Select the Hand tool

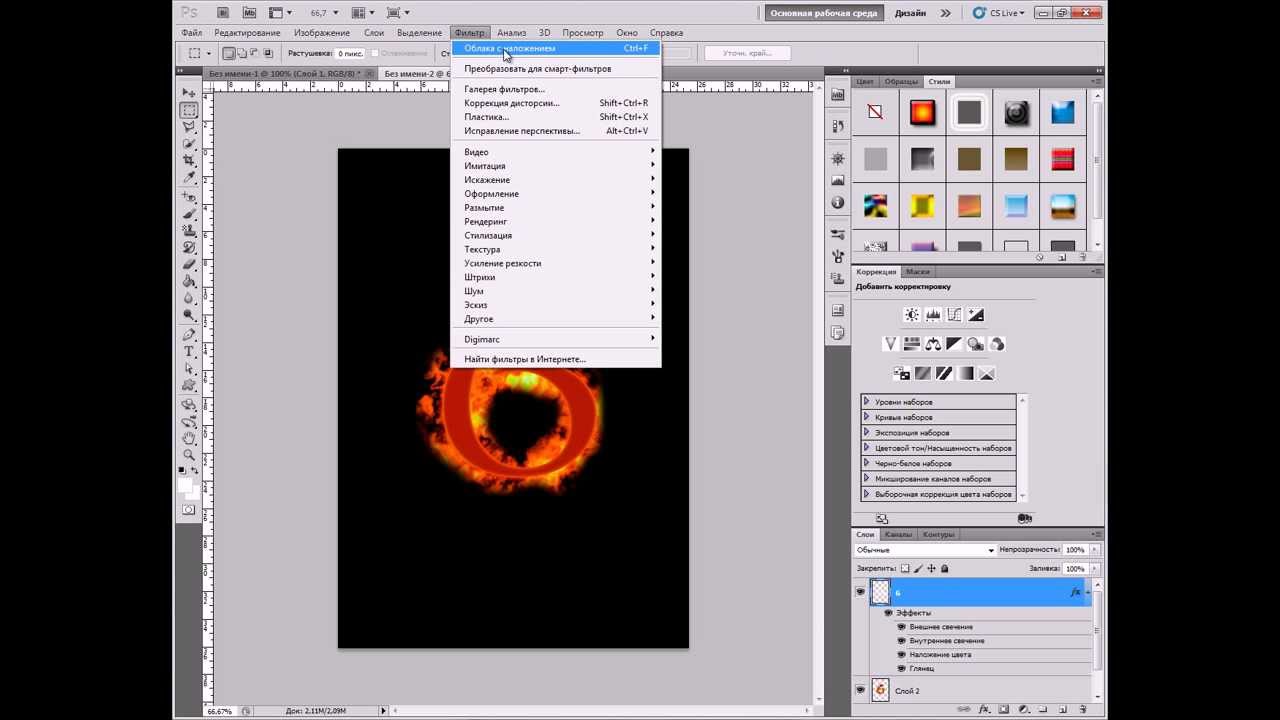coord(189,438)
